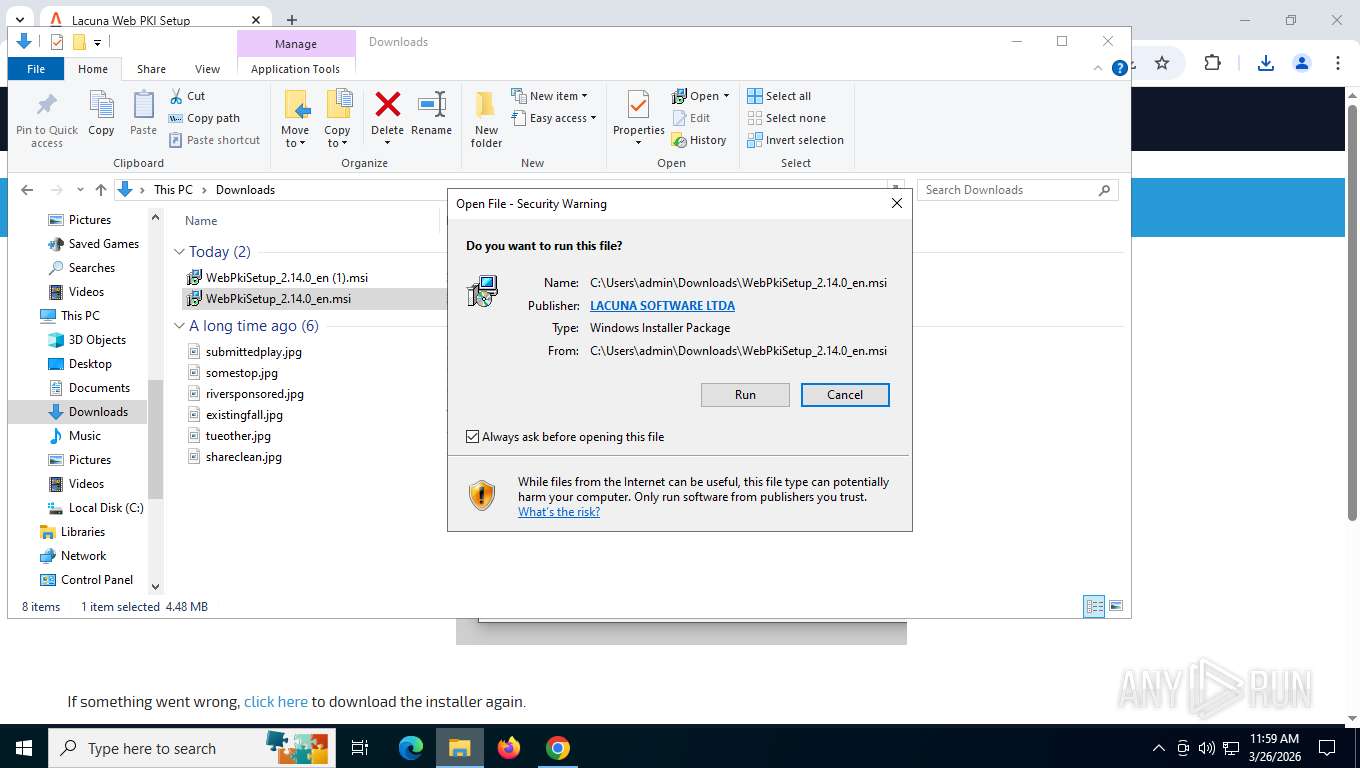This screenshot has height=768, width=1360.
Task: Open the Easy access dropdown
Action: click(x=553, y=118)
